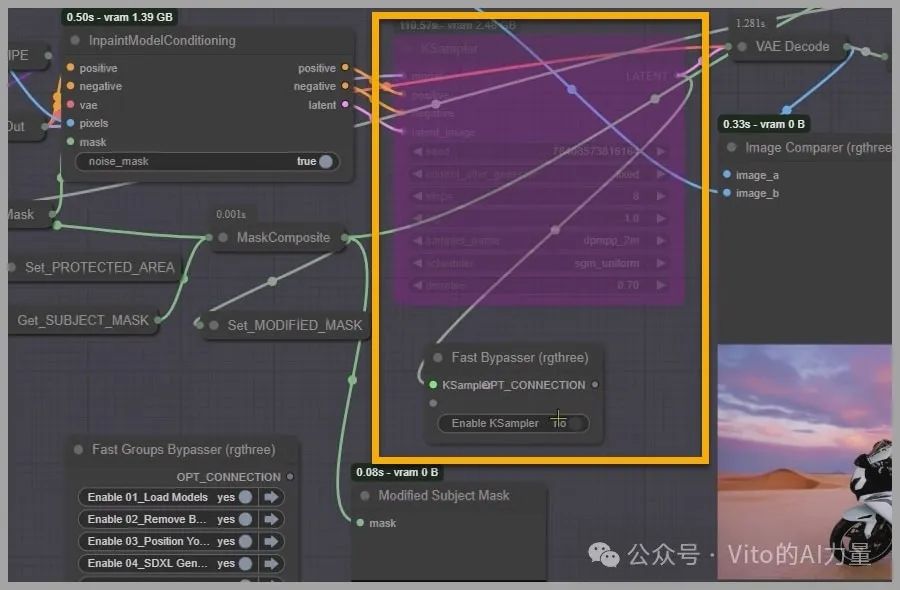This screenshot has height=590, width=900.
Task: Click the image_b input port on Image Comparer
Action: point(727,193)
